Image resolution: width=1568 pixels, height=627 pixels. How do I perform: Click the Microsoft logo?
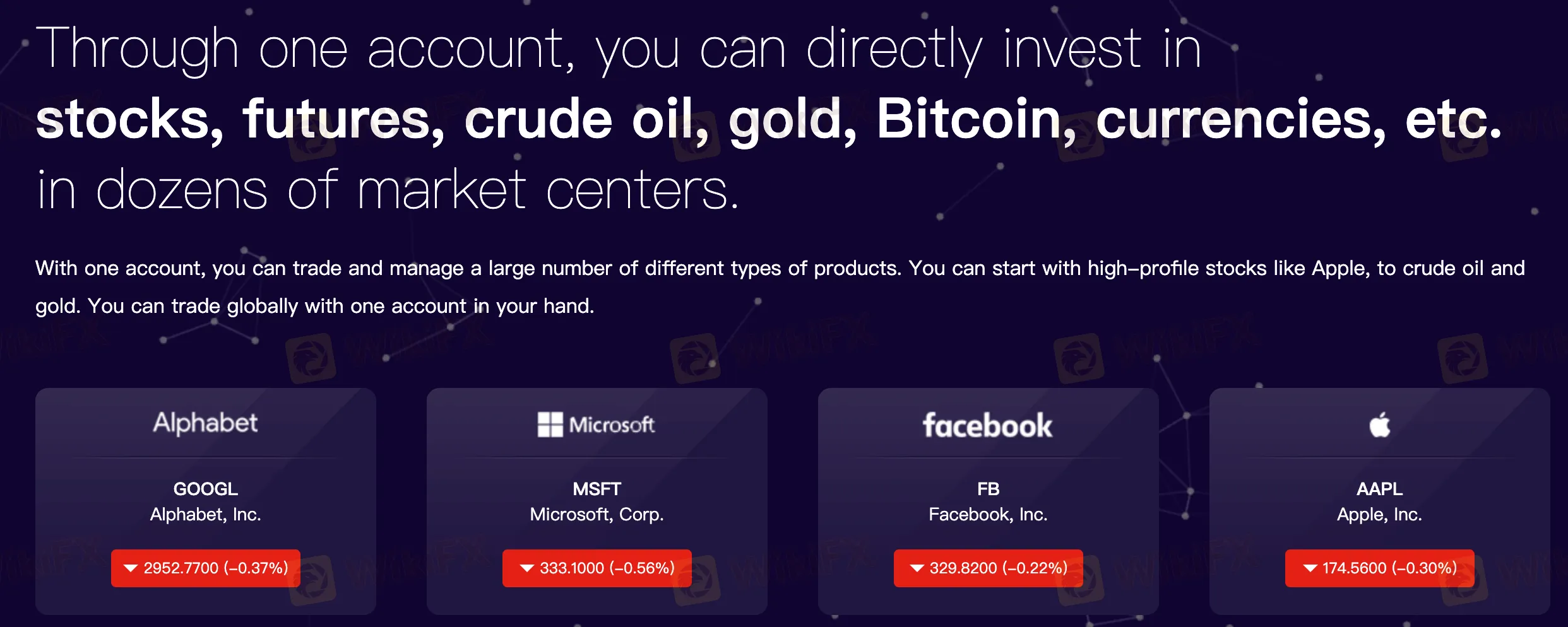597,425
